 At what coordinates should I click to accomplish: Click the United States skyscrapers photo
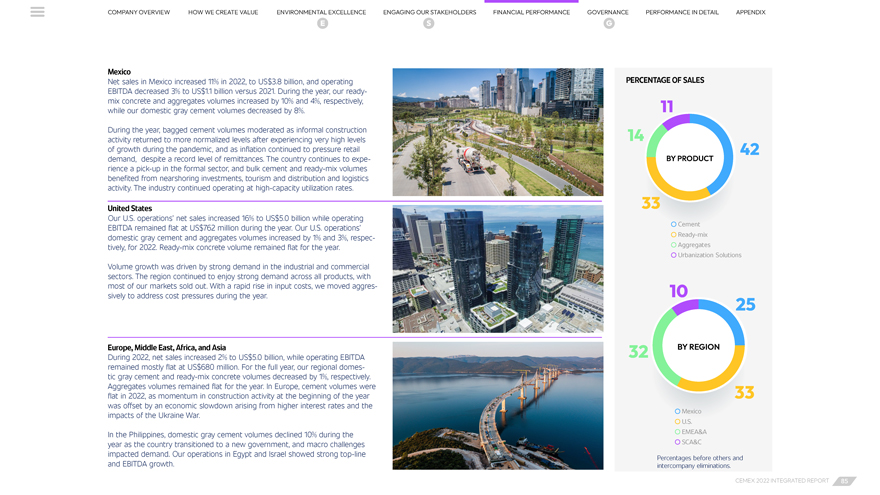click(498, 269)
